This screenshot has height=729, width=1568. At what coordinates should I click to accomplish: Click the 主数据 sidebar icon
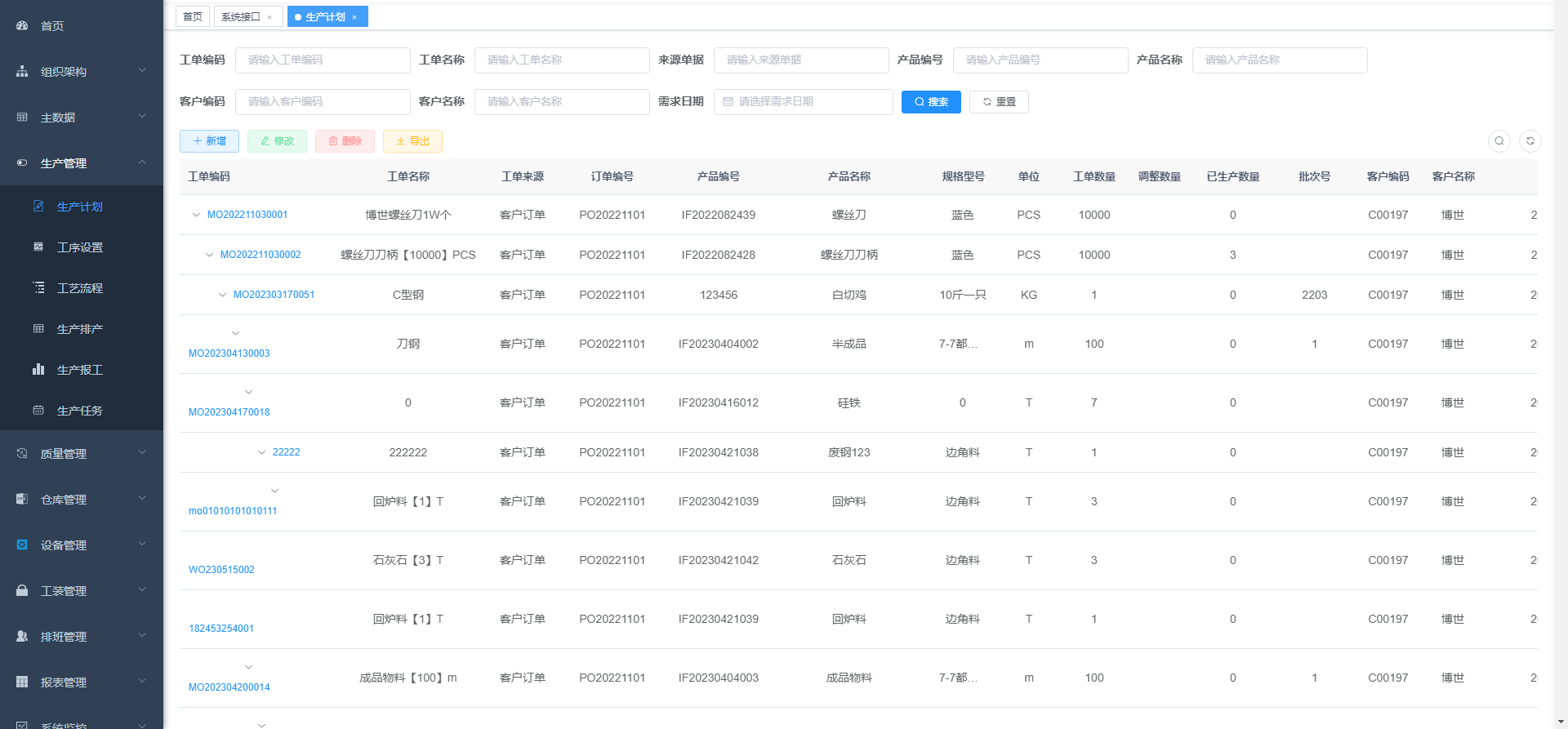tap(22, 118)
